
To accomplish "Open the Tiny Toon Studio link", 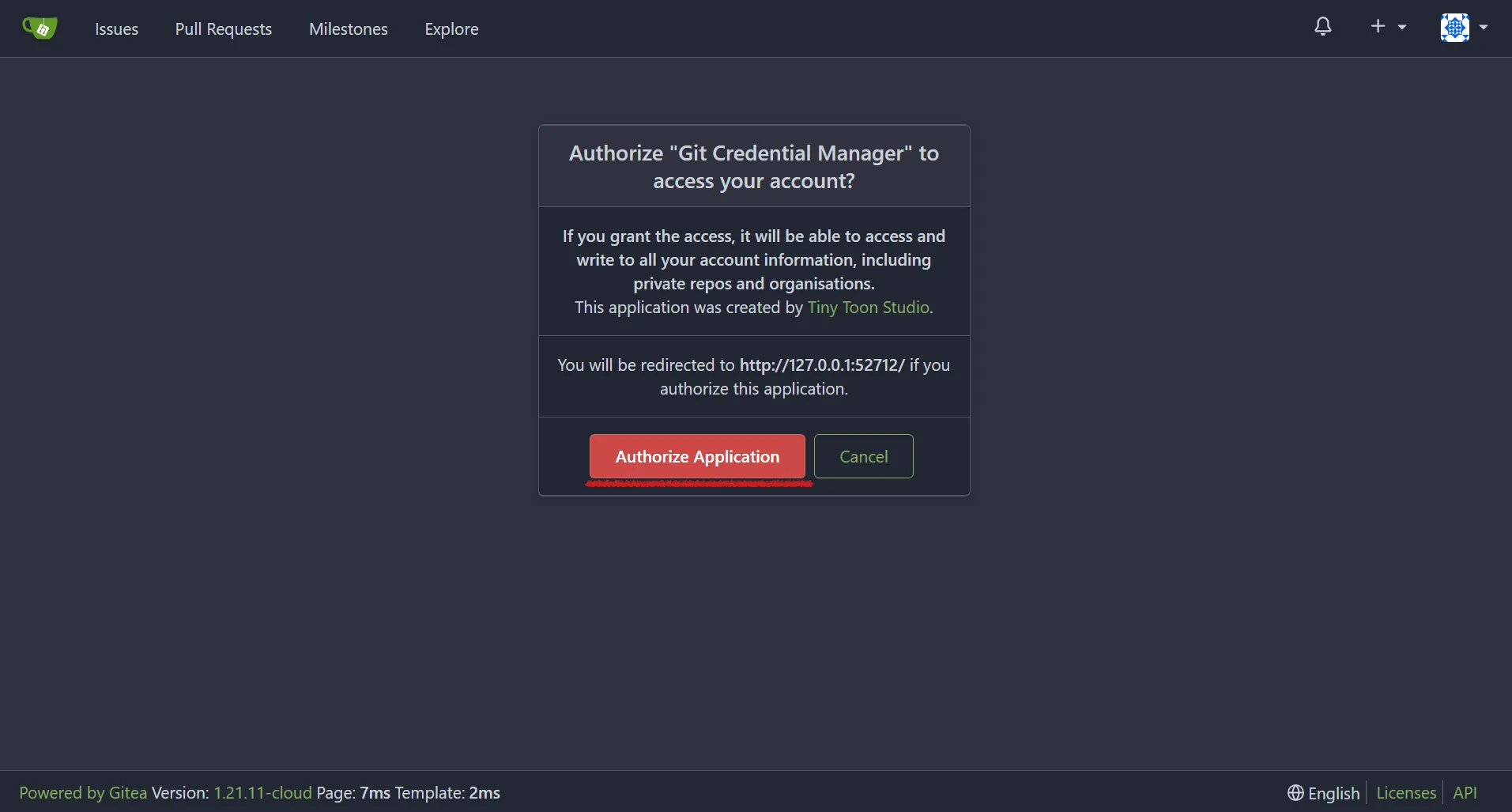I will [868, 308].
